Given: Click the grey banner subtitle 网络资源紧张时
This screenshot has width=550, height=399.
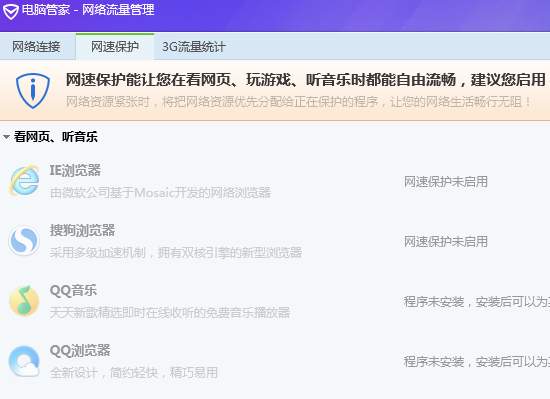Looking at the screenshot, I should (x=299, y=102).
